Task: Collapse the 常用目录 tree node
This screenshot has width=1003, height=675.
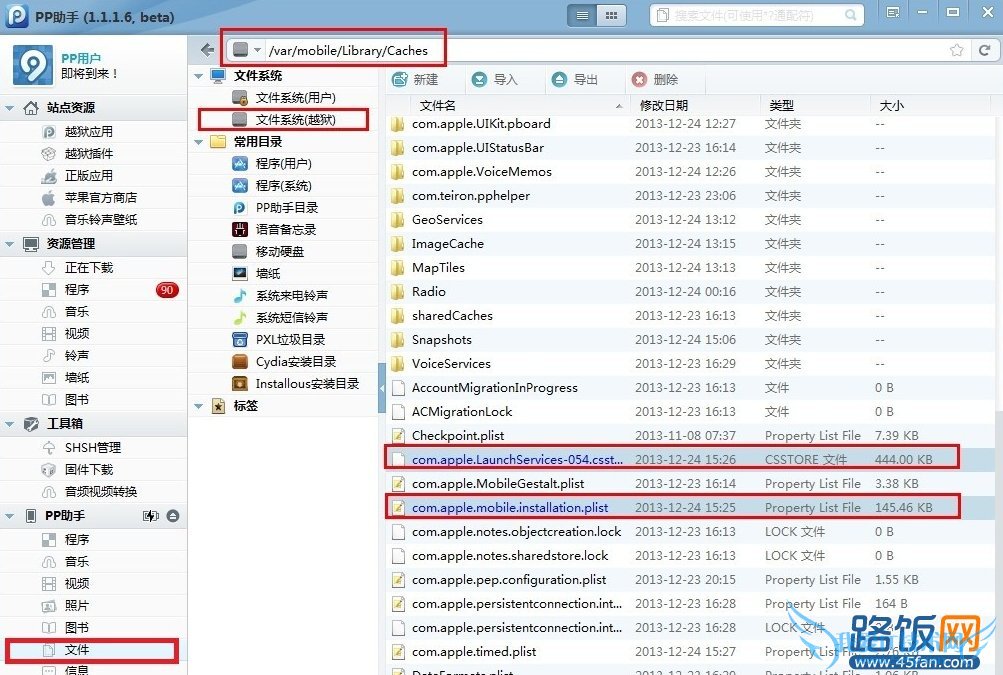Action: pyautogui.click(x=199, y=142)
